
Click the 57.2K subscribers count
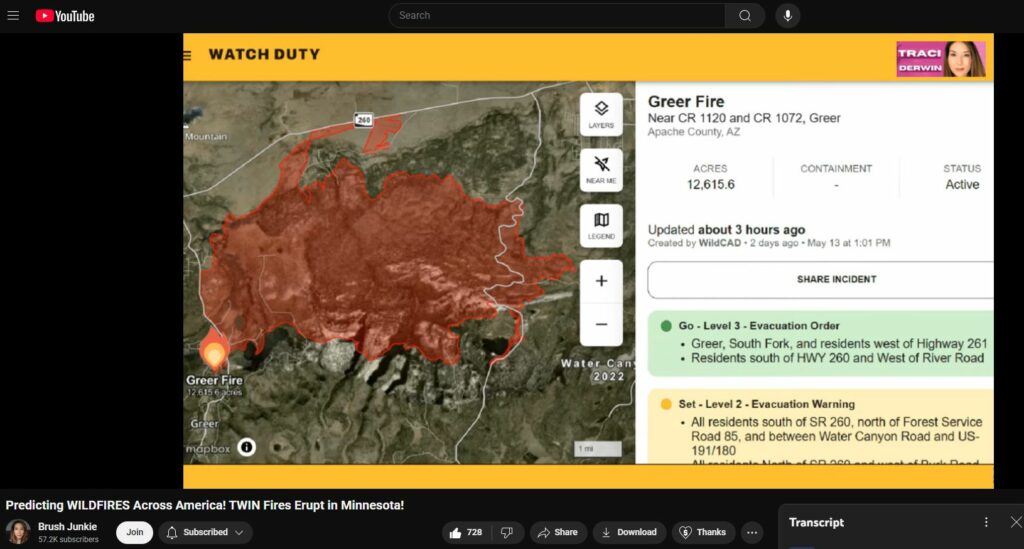(68, 539)
